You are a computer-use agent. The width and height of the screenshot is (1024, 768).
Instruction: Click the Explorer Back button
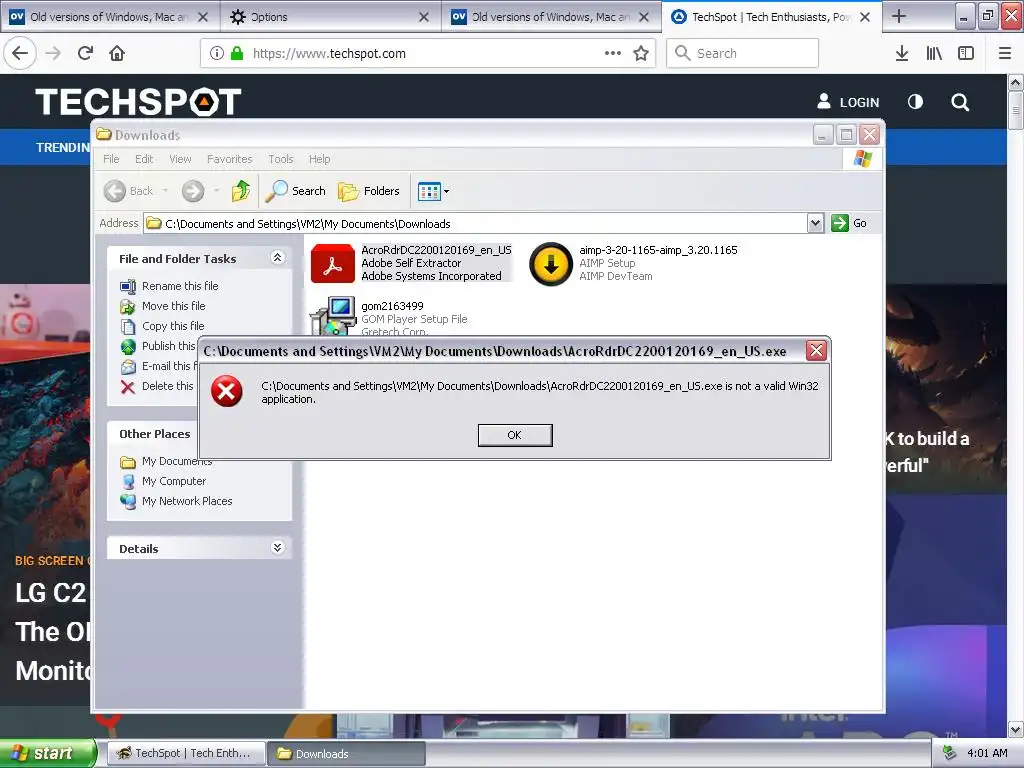tap(129, 191)
